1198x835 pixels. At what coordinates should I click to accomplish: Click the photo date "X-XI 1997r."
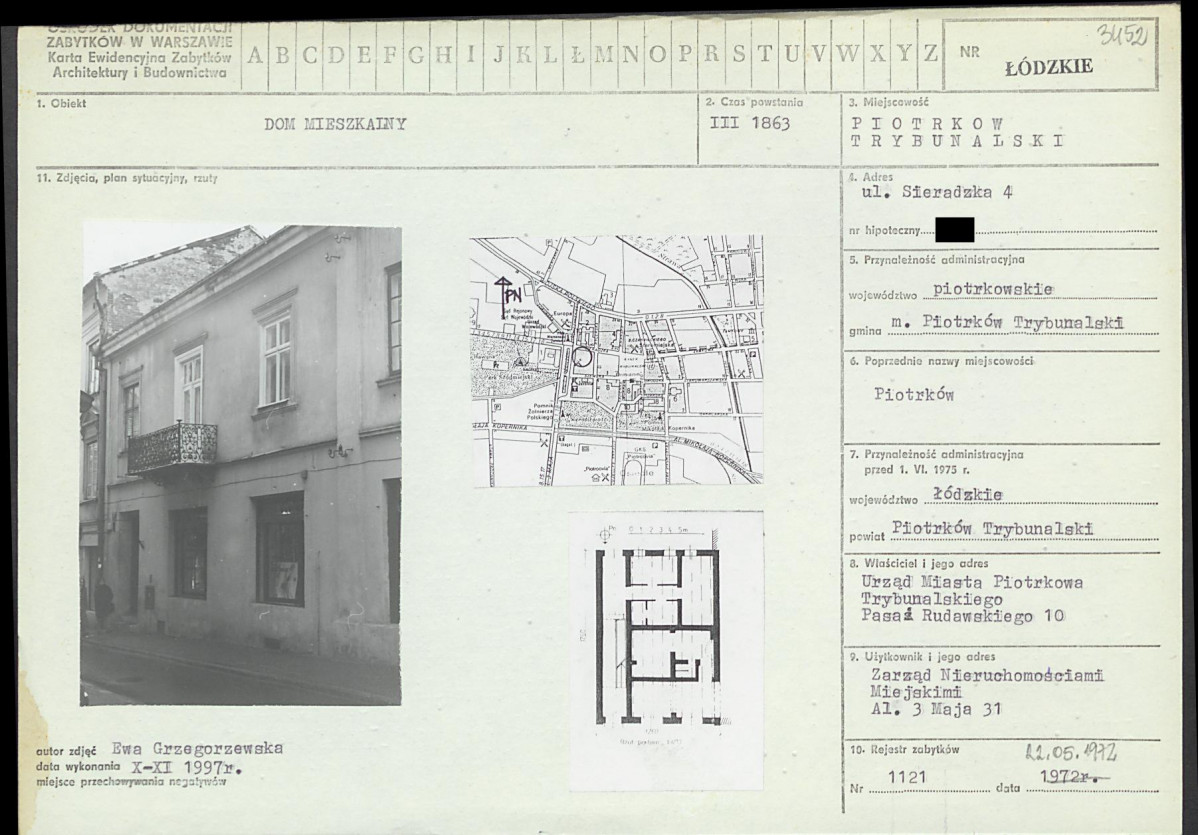coord(187,768)
